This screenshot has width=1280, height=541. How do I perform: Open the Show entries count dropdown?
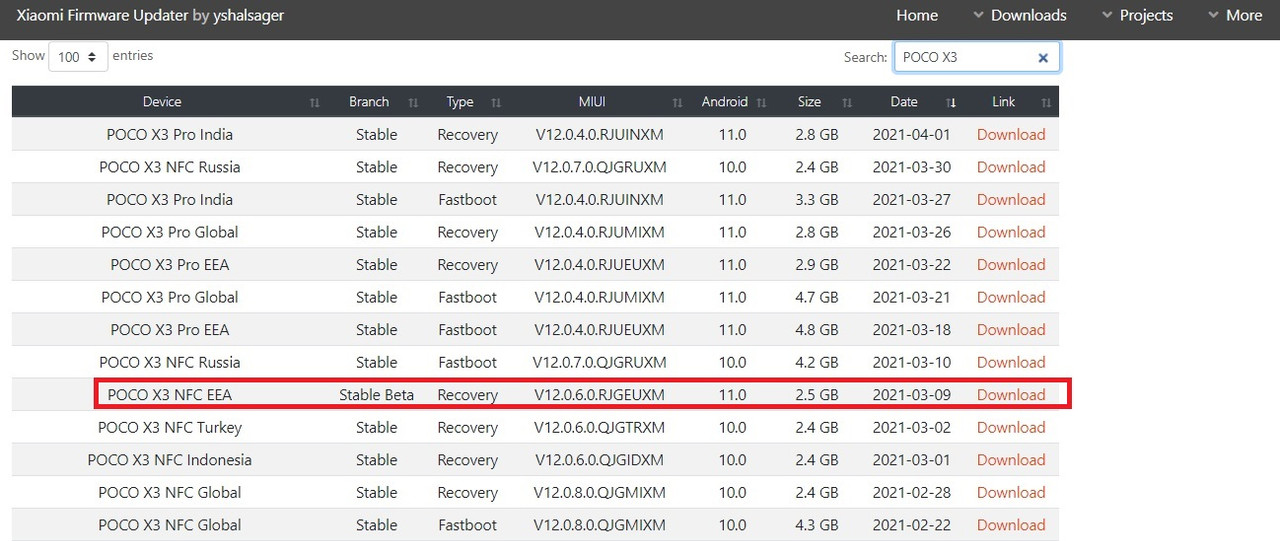(x=78, y=57)
